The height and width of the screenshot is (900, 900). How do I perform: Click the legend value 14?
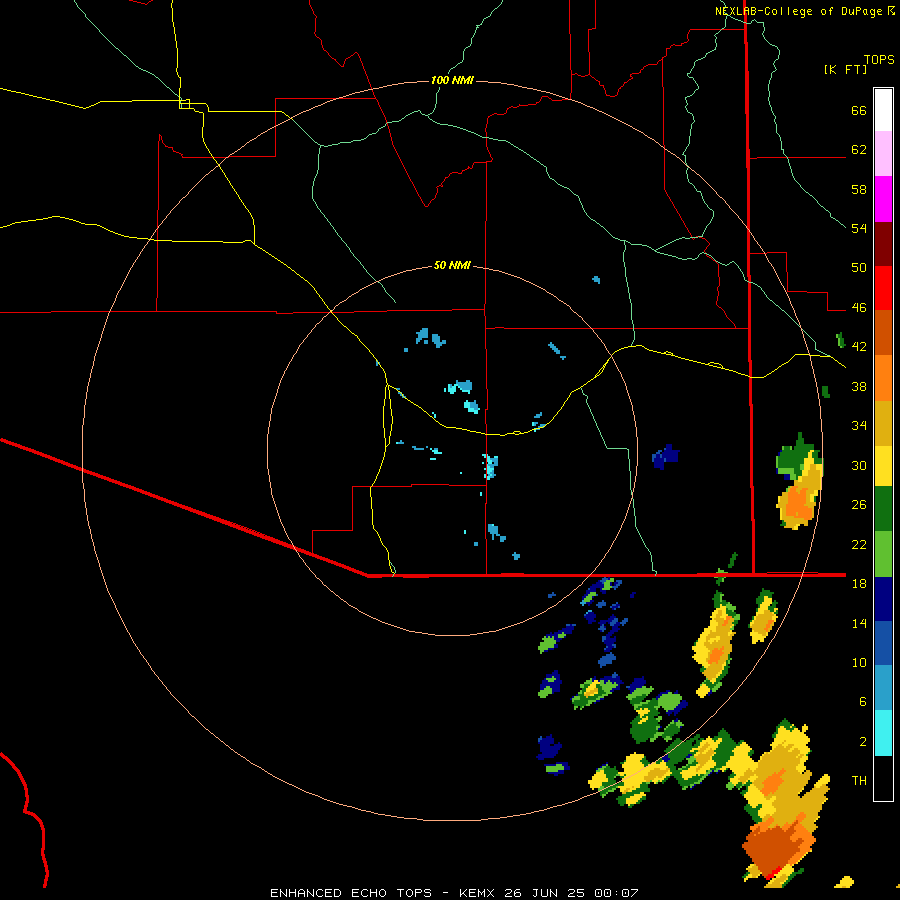click(859, 623)
